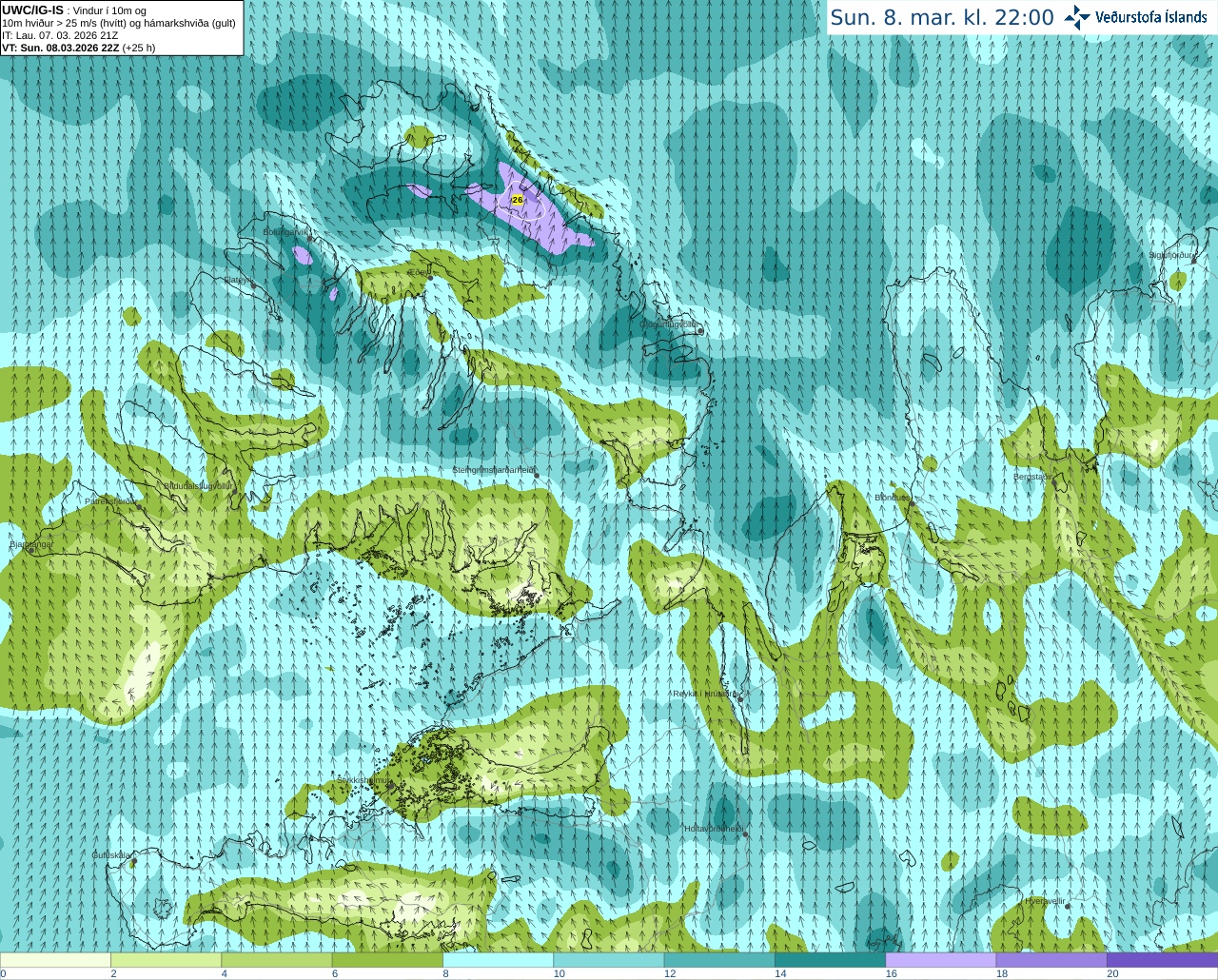This screenshot has height=980, width=1218.
Task: Select the Bolungarvík station dot
Action: 310,239
